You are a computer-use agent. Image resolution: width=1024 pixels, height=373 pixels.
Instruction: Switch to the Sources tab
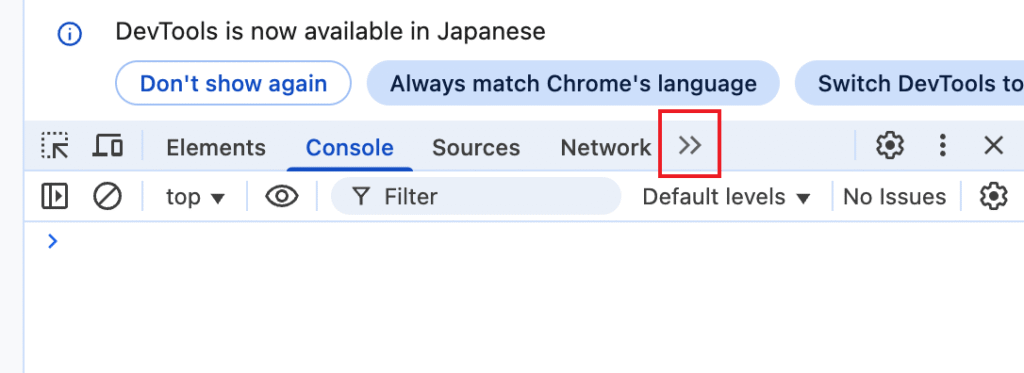(476, 148)
